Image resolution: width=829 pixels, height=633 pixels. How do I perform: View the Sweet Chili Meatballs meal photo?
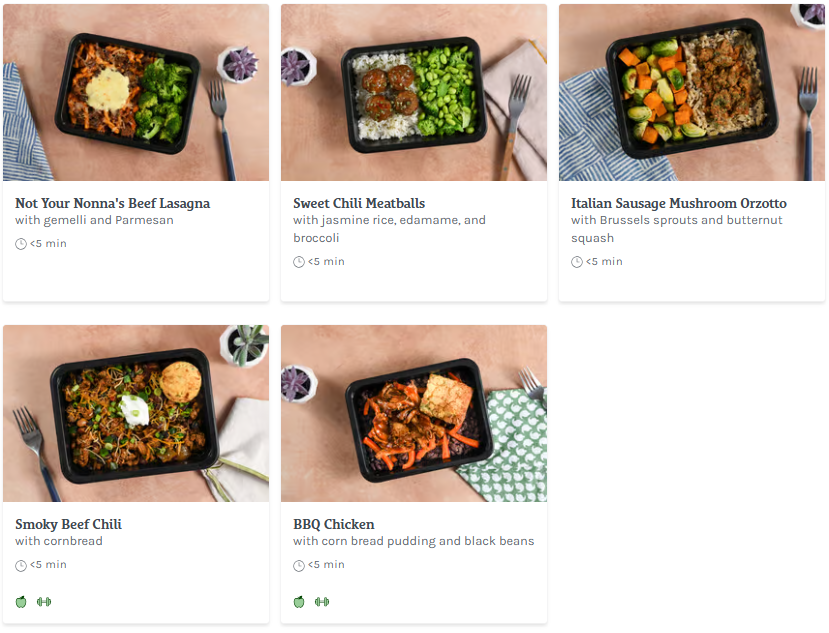click(x=414, y=93)
